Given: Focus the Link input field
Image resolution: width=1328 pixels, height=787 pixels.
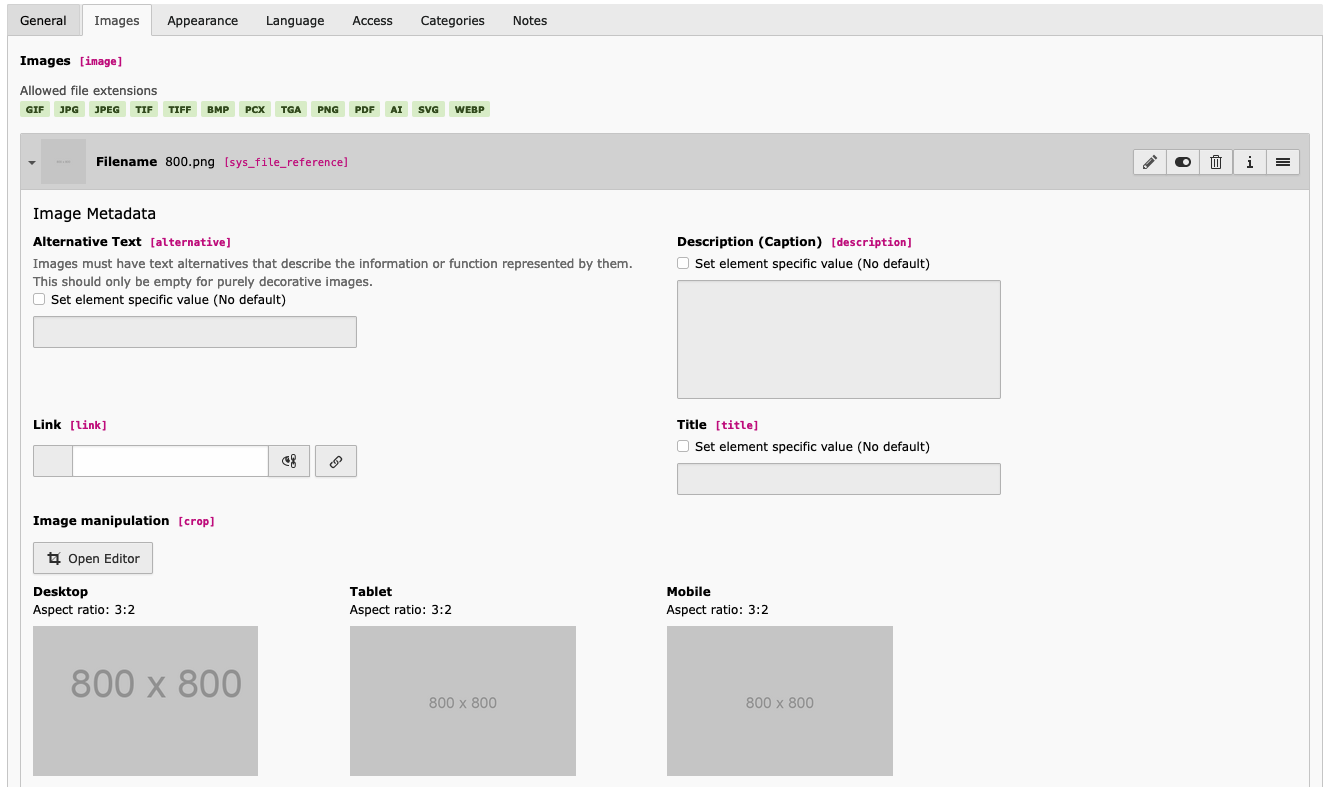Looking at the screenshot, I should tap(170, 461).
